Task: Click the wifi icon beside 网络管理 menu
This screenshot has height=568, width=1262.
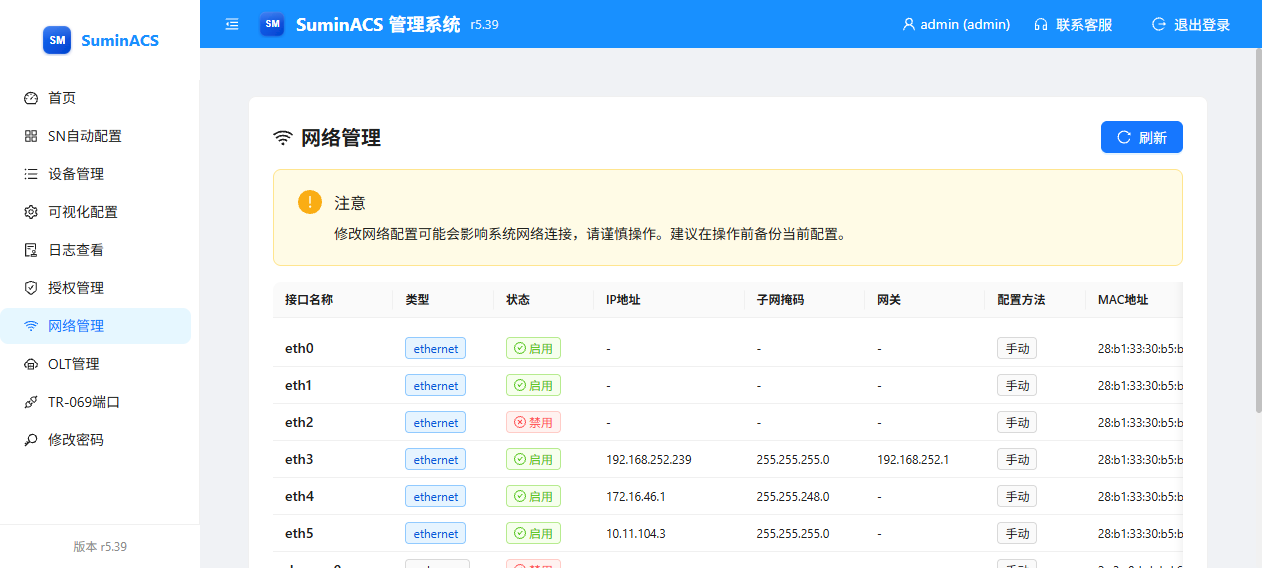Action: (31, 326)
